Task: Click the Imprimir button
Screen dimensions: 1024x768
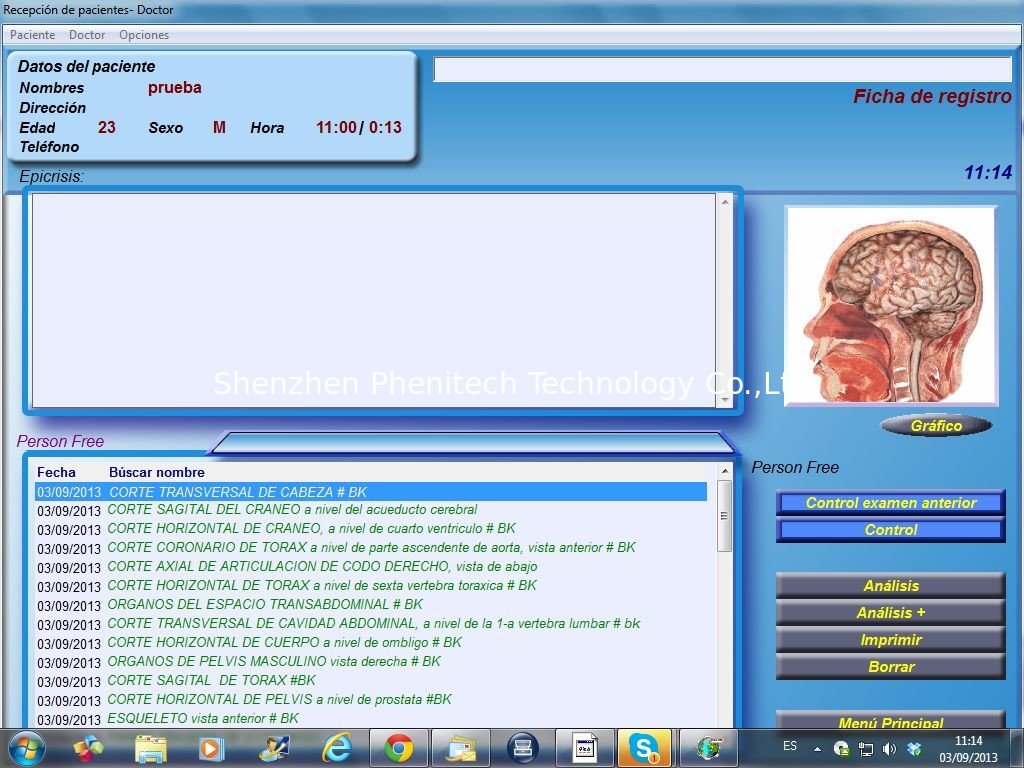Action: pos(891,640)
